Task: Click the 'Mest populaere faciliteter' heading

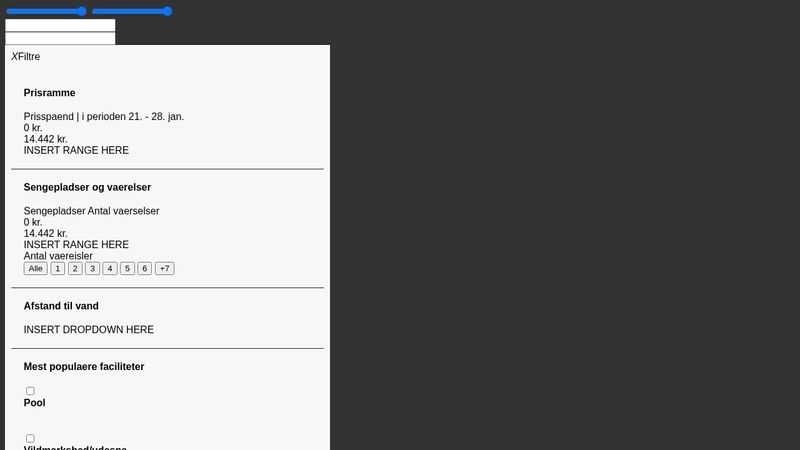Action: (83, 367)
